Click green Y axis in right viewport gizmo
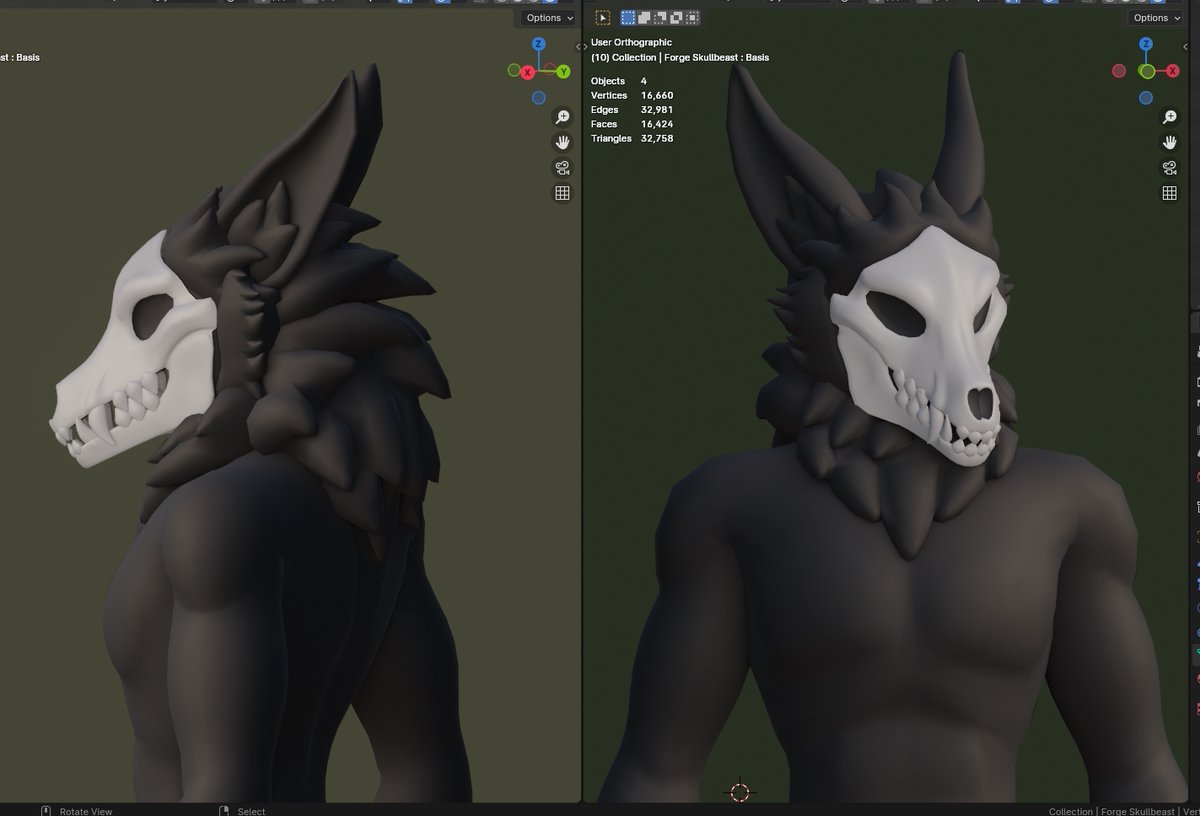This screenshot has width=1200, height=816. tap(1146, 71)
